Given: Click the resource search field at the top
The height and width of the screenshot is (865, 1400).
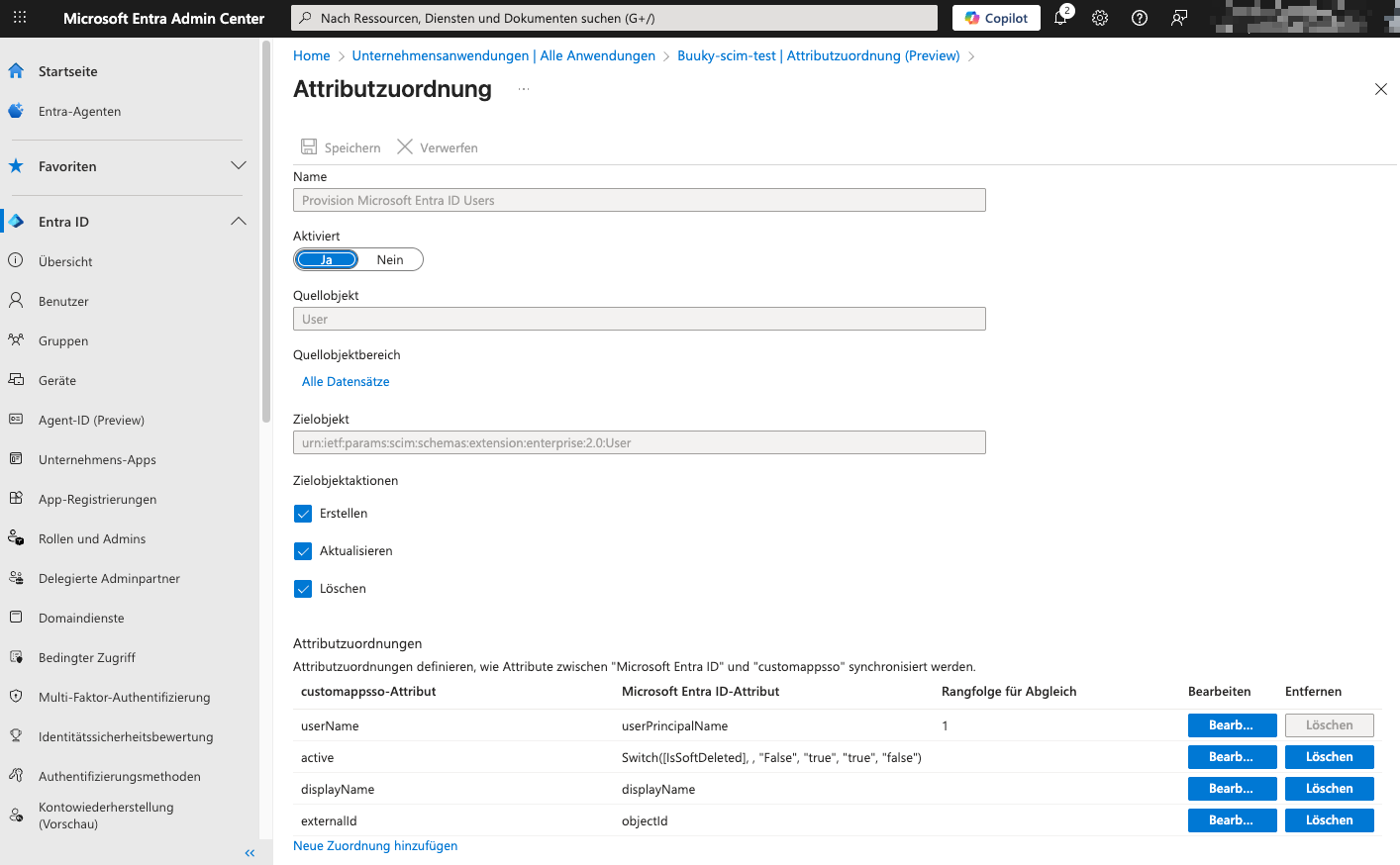Looking at the screenshot, I should tap(614, 17).
